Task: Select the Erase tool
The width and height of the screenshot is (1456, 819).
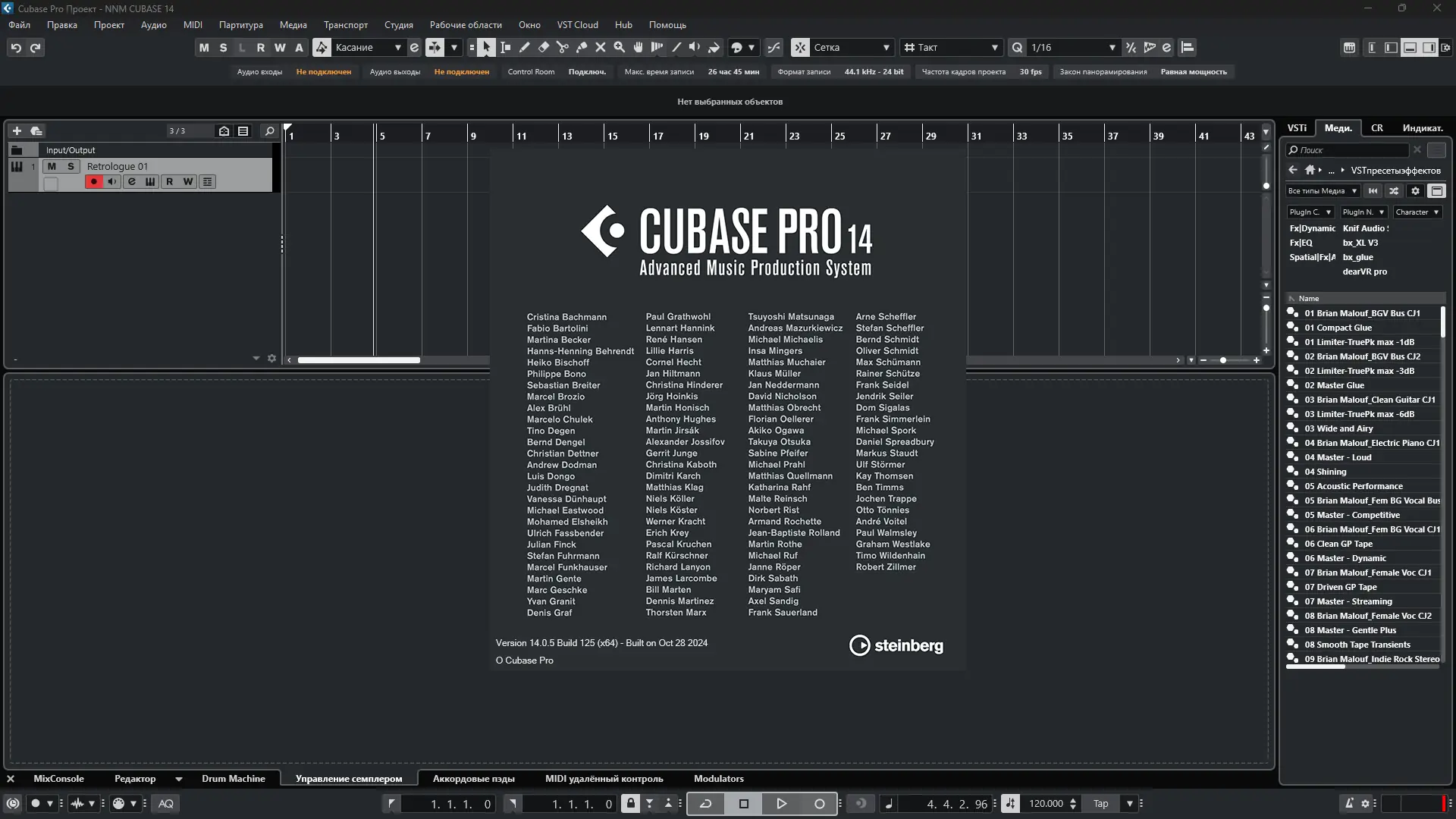Action: pos(543,47)
